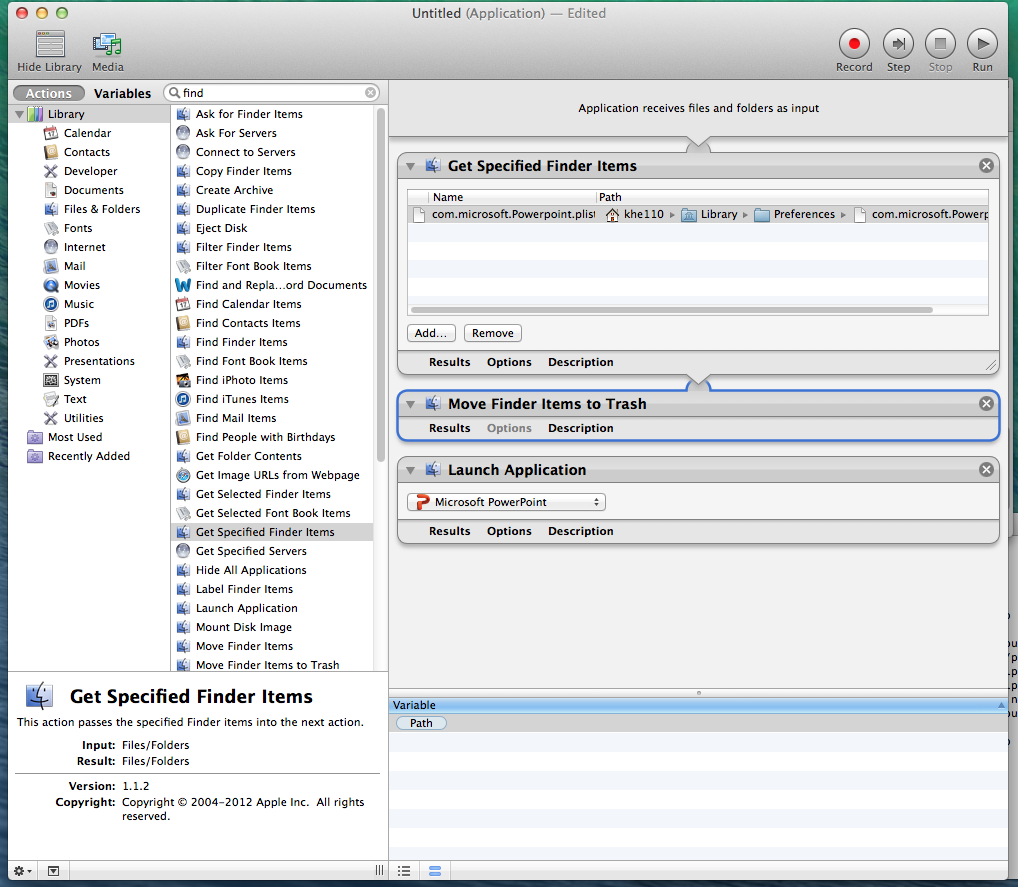The image size is (1018, 887).
Task: Open Options for Get Specified Finder Items
Action: [x=509, y=362]
